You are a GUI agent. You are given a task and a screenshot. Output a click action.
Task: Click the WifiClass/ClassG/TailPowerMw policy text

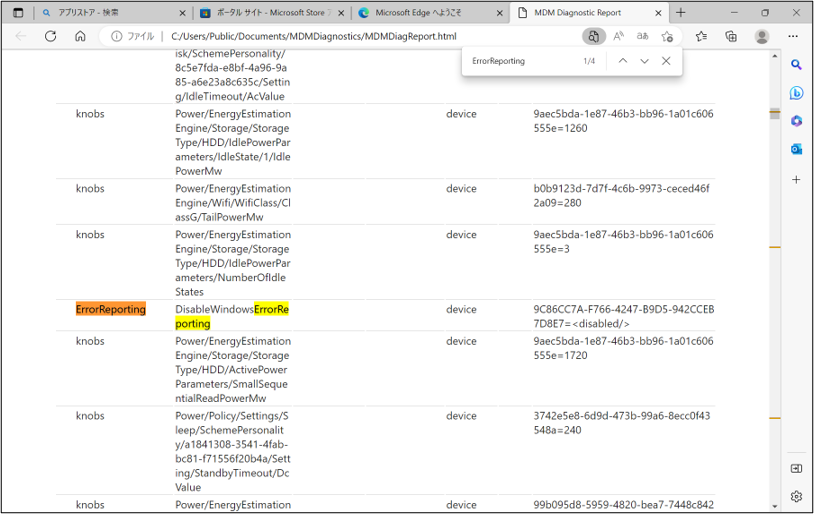coord(233,203)
